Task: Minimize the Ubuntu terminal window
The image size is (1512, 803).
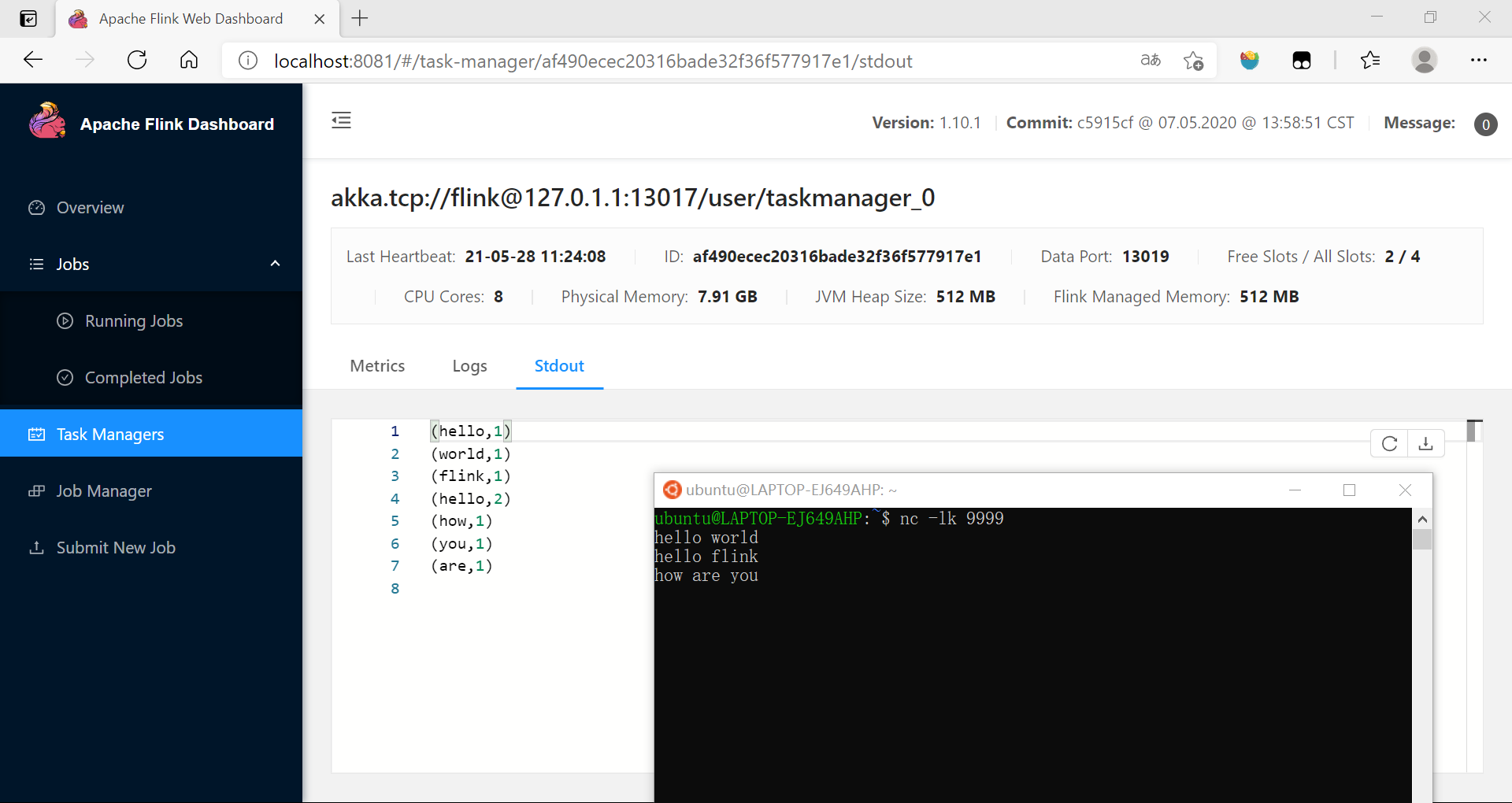Action: (x=1295, y=490)
